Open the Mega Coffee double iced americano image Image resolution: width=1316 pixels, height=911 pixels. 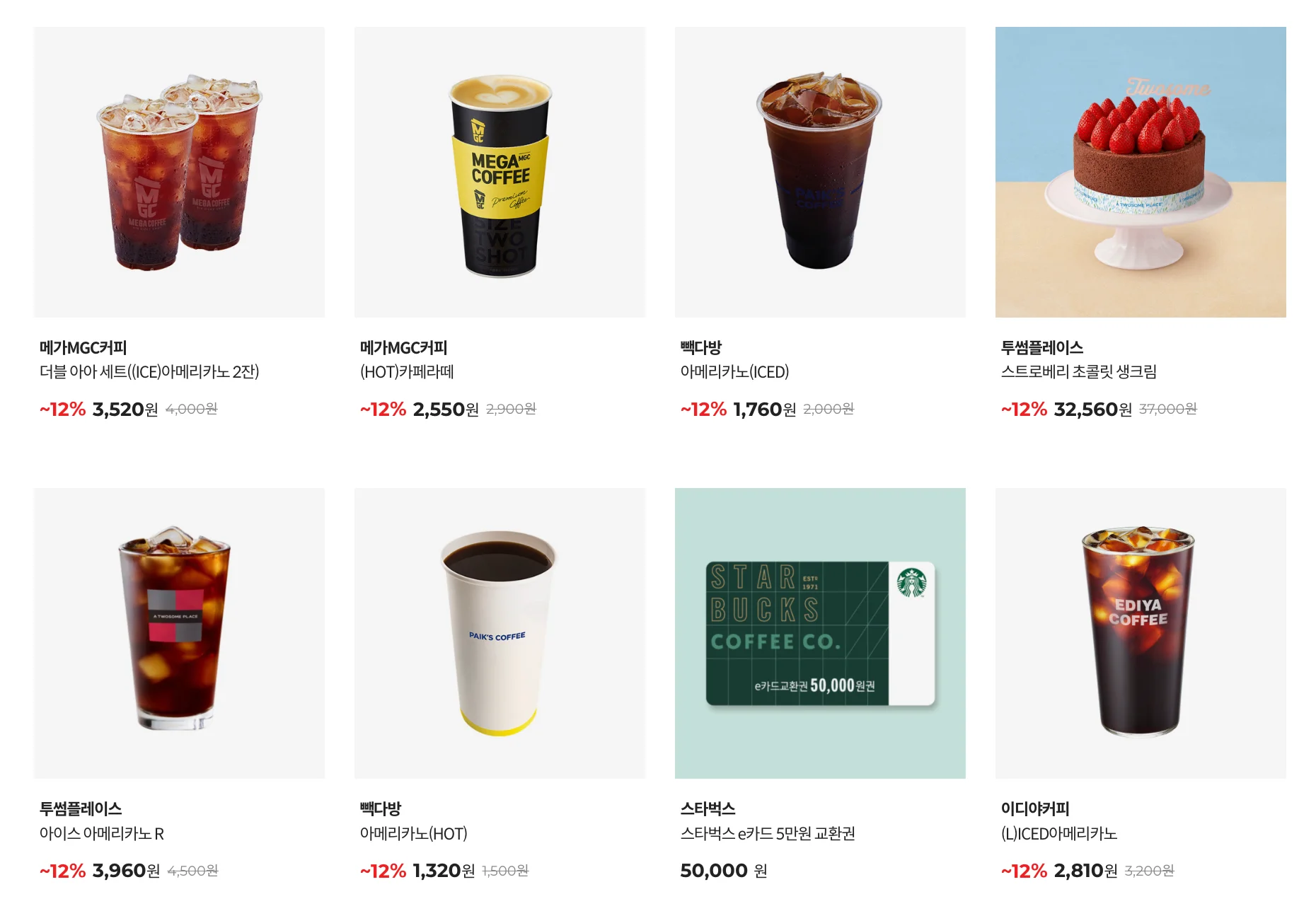point(179,172)
